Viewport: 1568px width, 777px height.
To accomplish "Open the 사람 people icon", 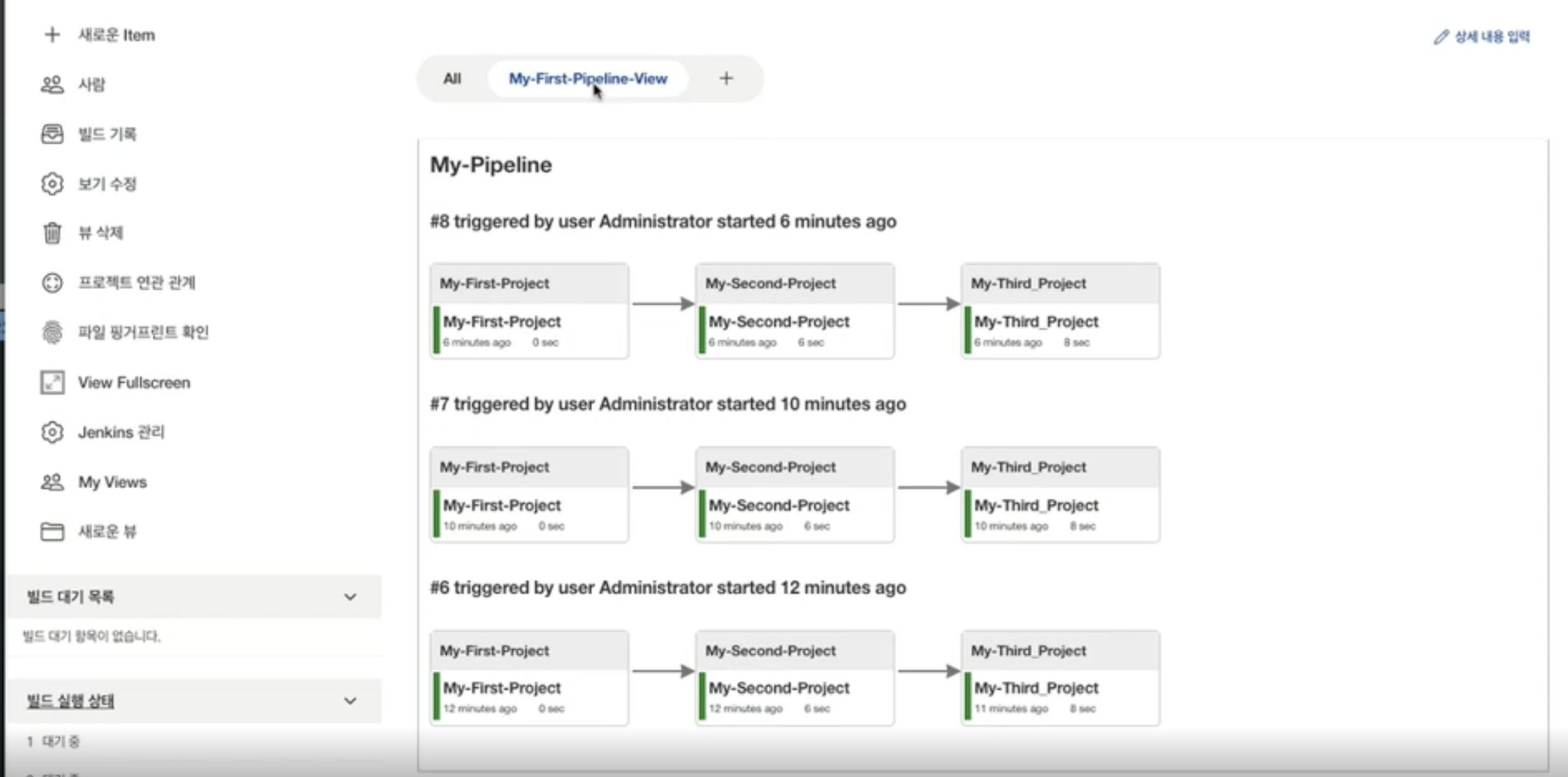I will click(x=52, y=84).
